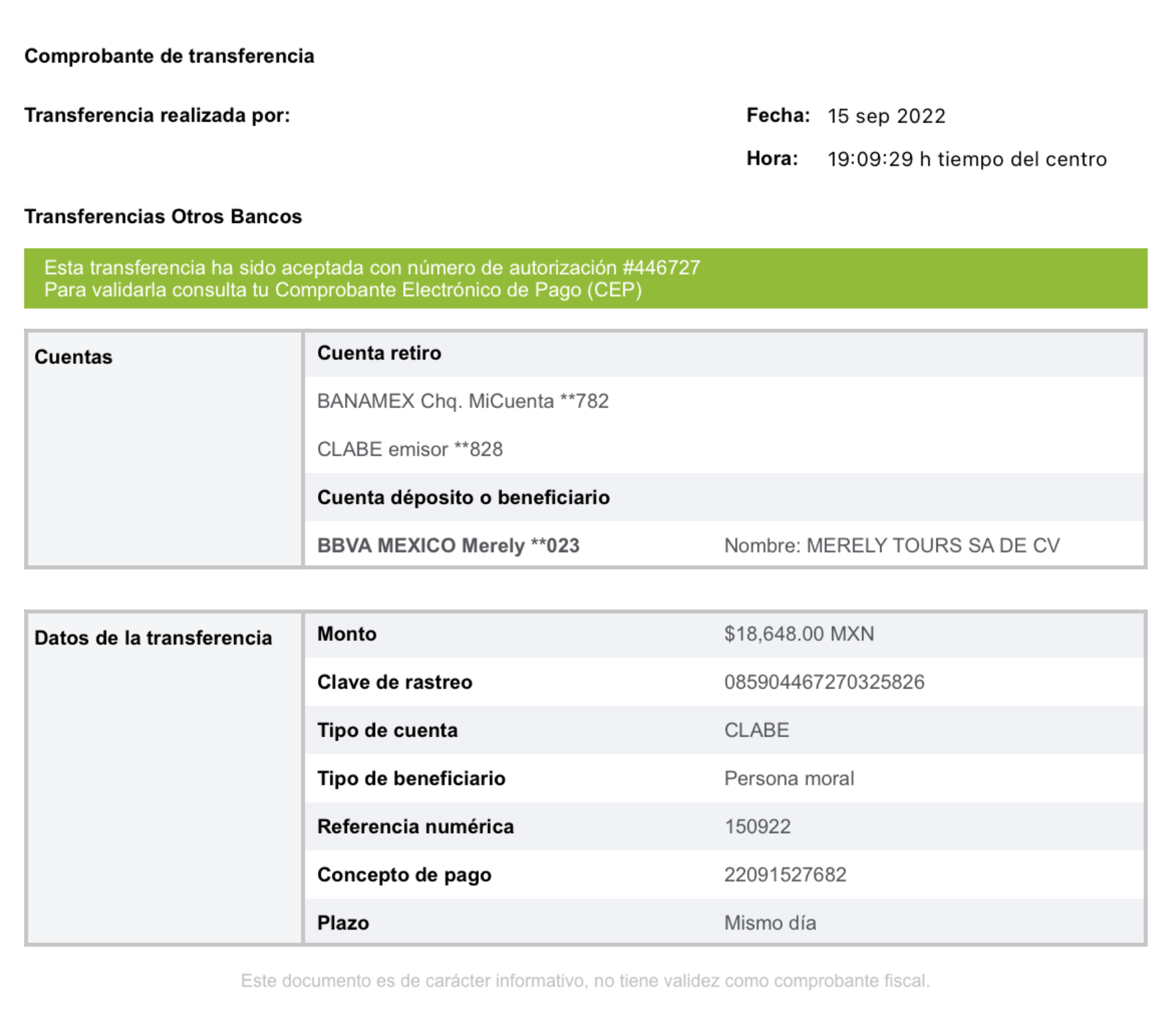
Task: Click the 'Clave de rastreo' label
Action: click(394, 682)
